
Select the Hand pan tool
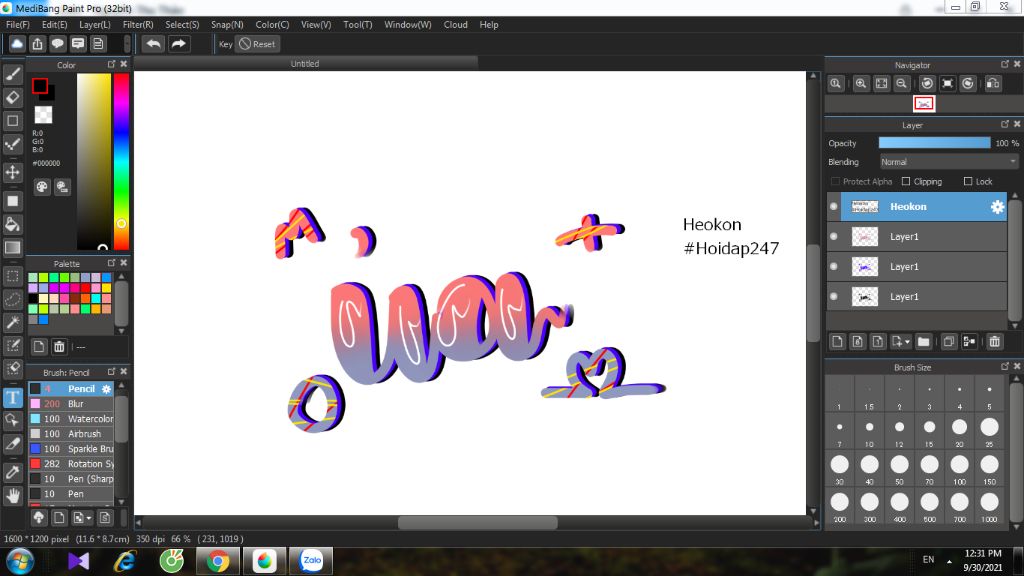point(12,496)
